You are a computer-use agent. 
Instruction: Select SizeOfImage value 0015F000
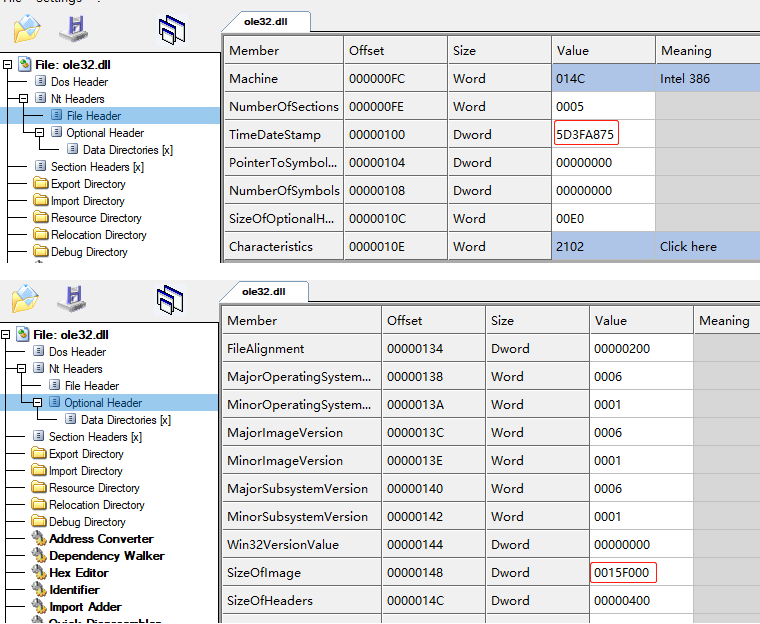click(x=641, y=572)
